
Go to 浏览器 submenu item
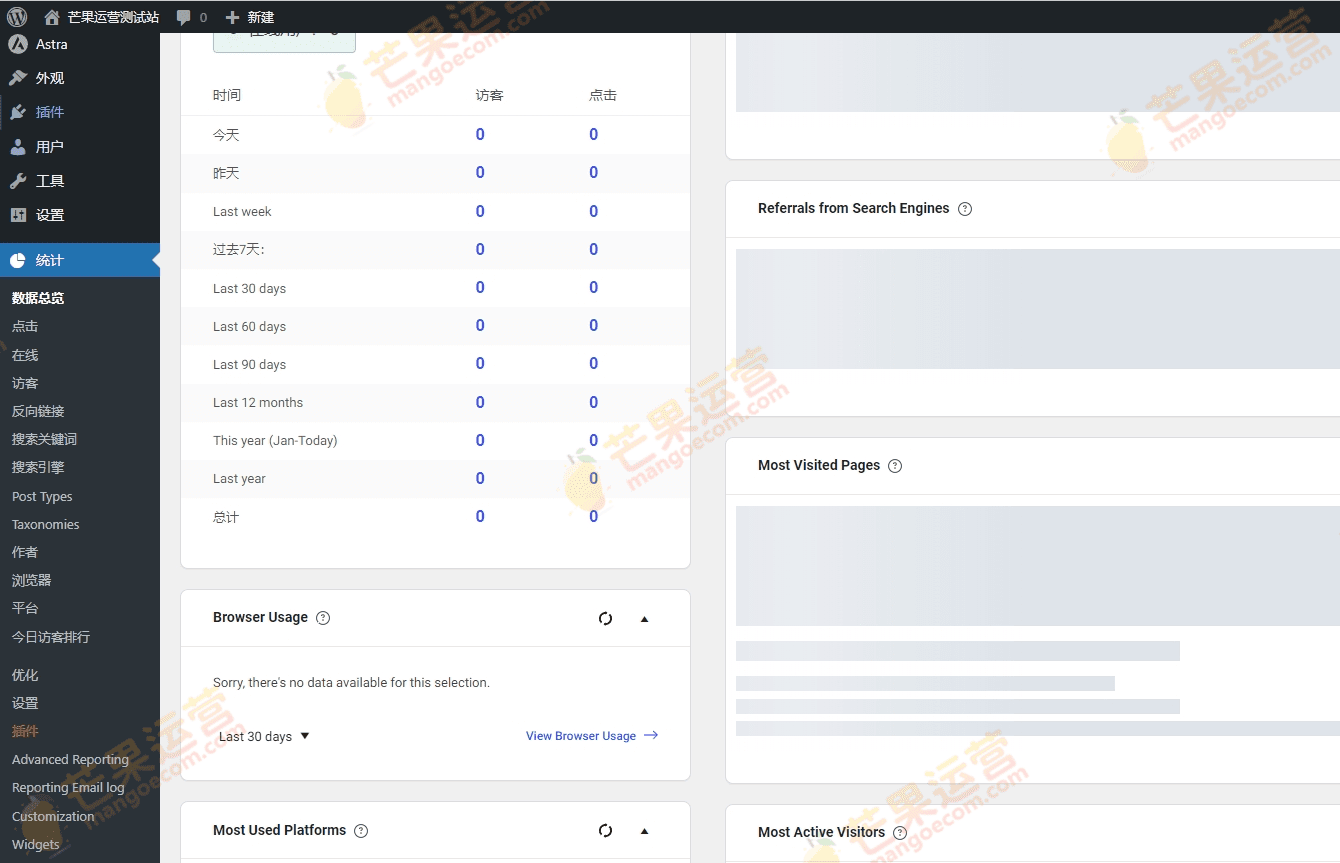pyautogui.click(x=31, y=580)
